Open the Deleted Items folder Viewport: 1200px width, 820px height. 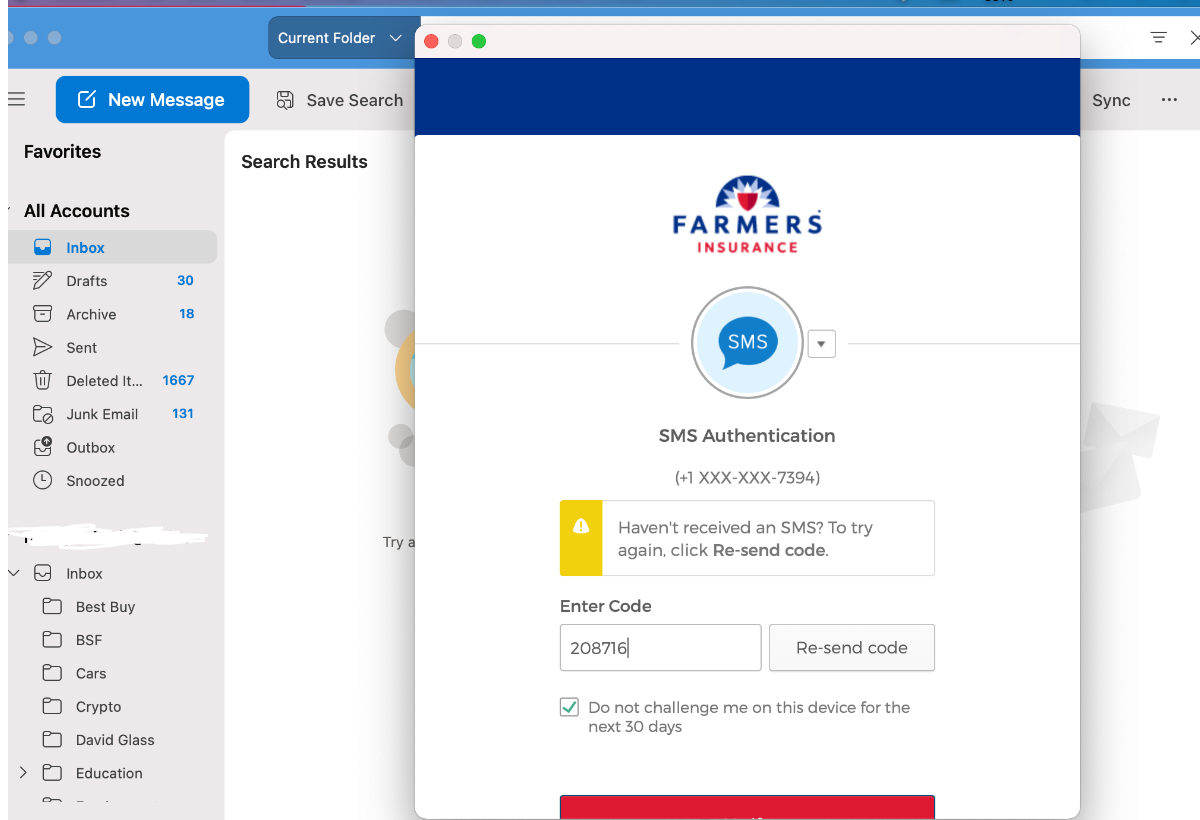112,380
